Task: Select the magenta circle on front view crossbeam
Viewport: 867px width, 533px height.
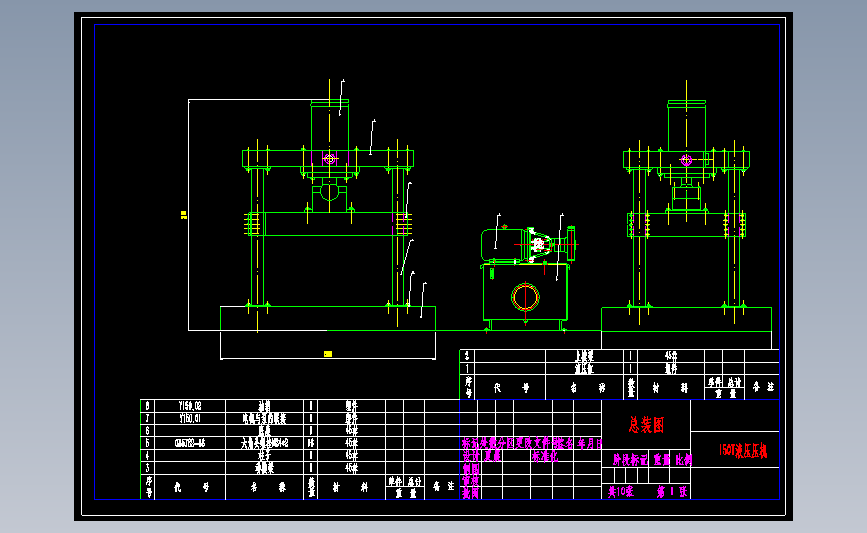Action: [x=330, y=159]
